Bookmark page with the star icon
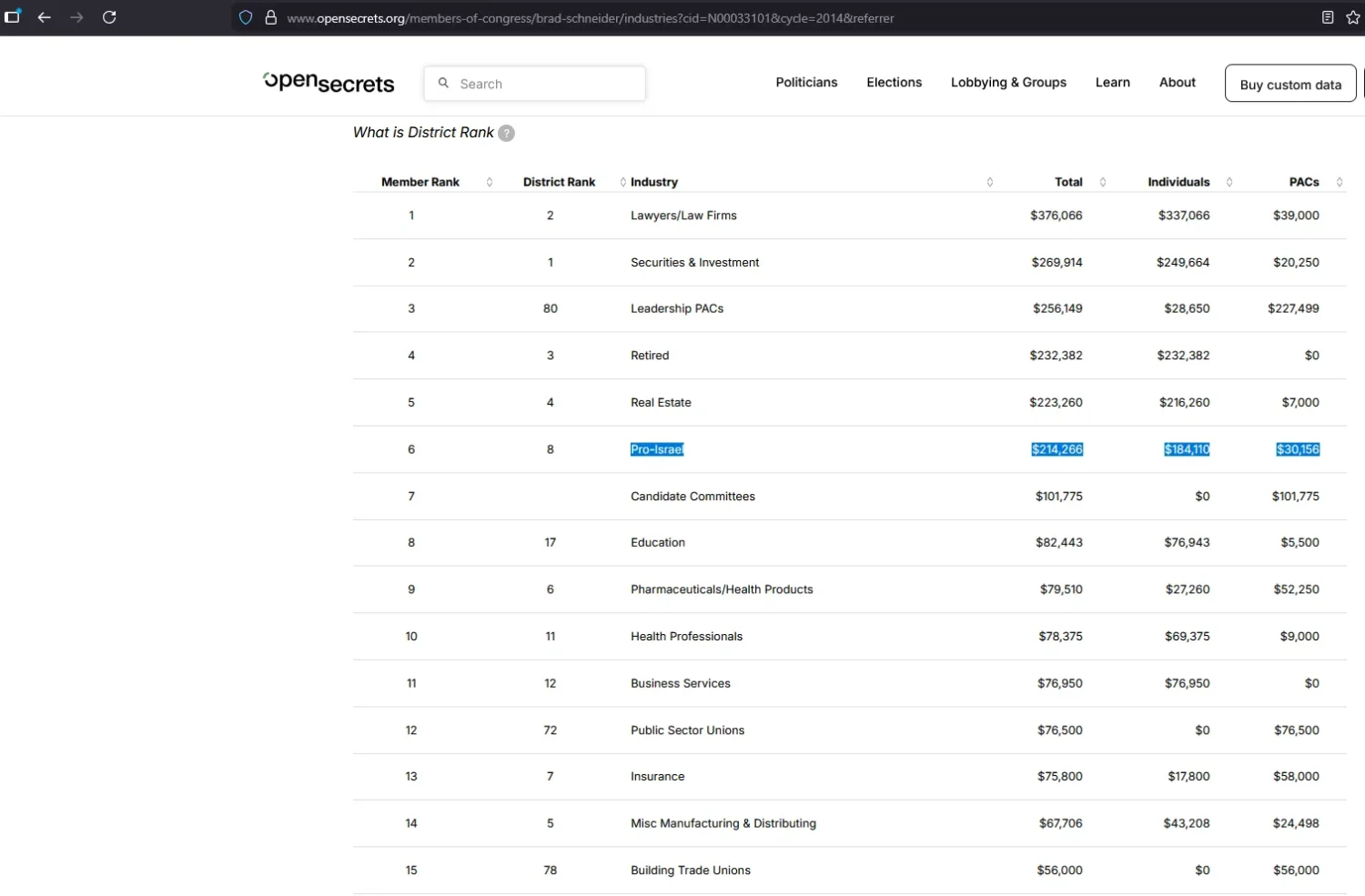This screenshot has width=1365, height=896. pos(1353,17)
